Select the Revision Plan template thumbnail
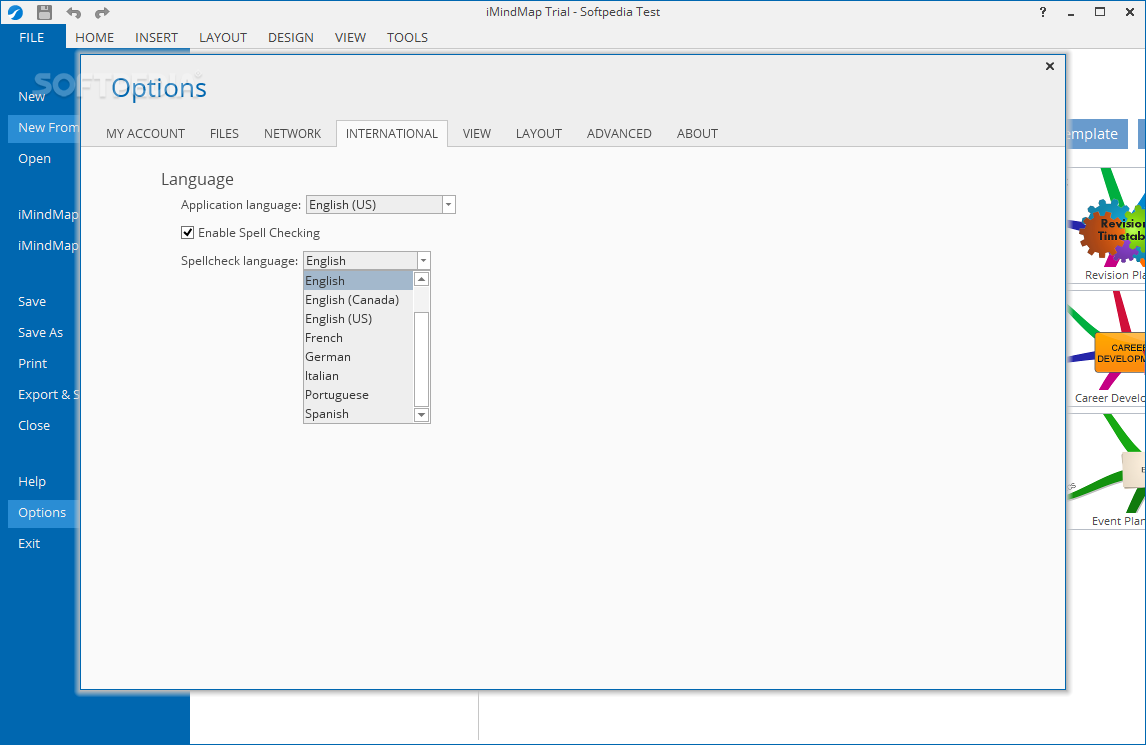The height and width of the screenshot is (745, 1146). tap(1107, 225)
